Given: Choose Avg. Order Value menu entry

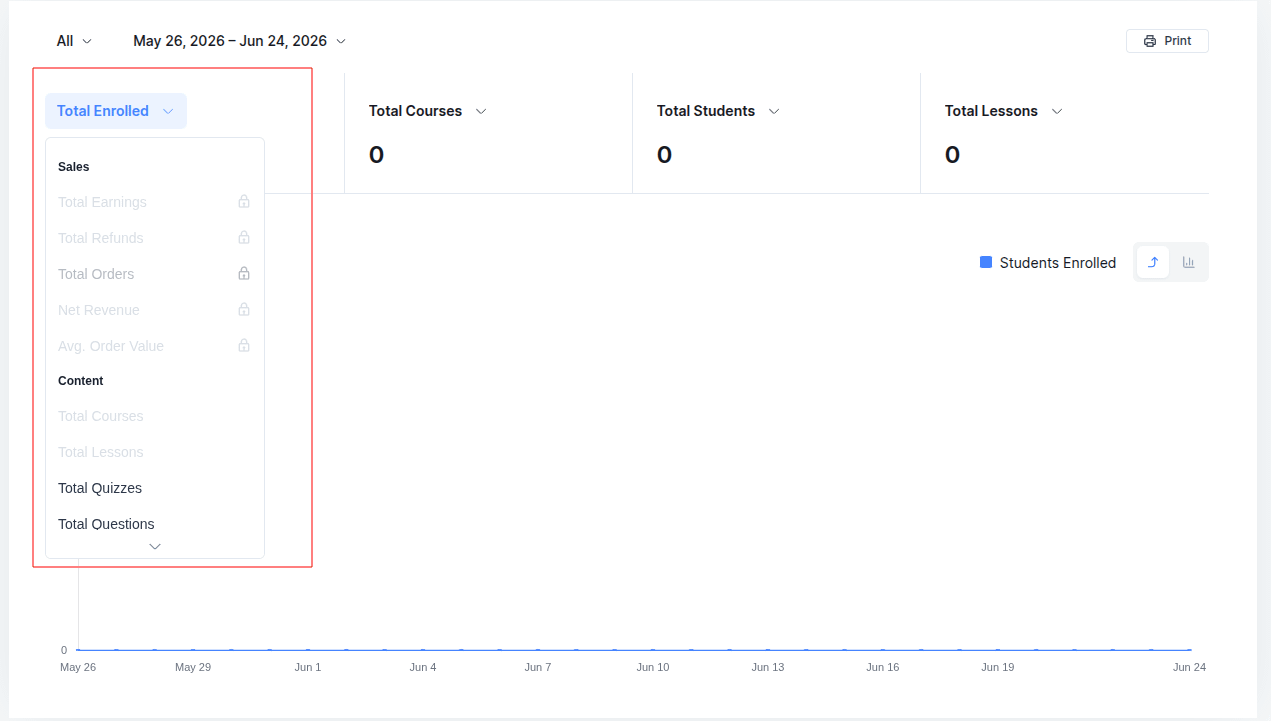Looking at the screenshot, I should pyautogui.click(x=155, y=346).
